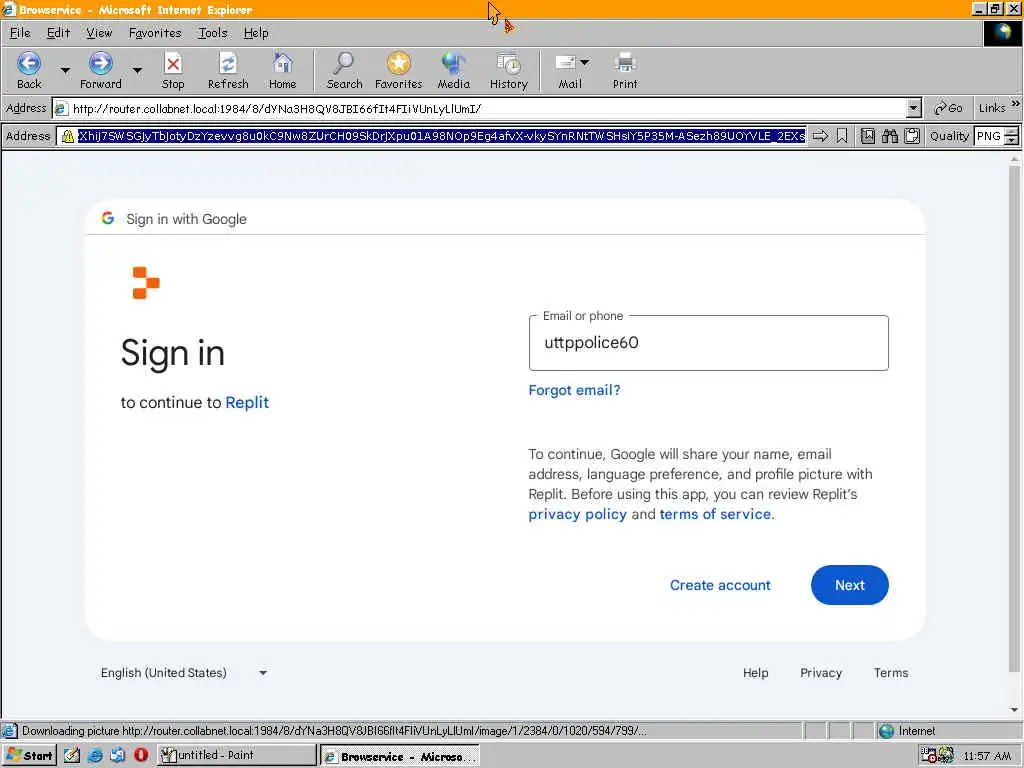1024x768 pixels.
Task: Increase Quality with the spinner up arrow
Action: (1012, 132)
